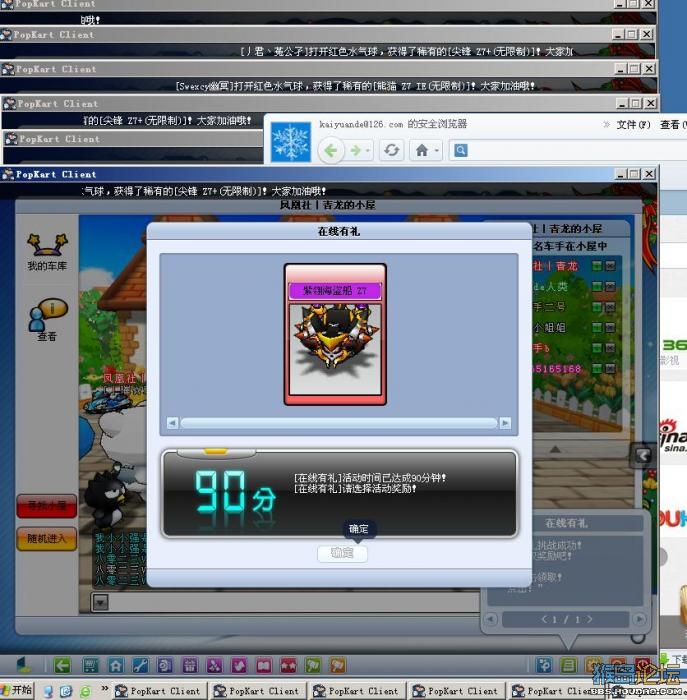
Task: Switch to second PopKart Client taskbar button
Action: pyautogui.click(x=258, y=691)
